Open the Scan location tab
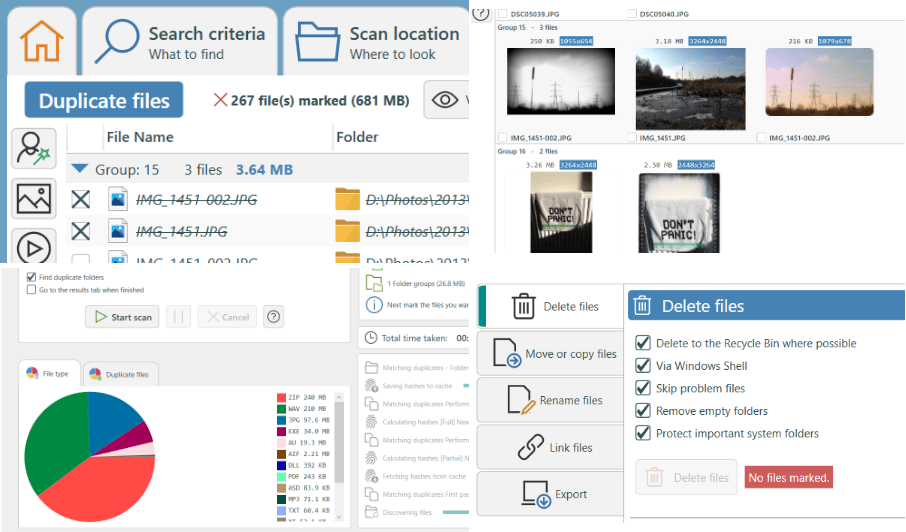 click(377, 42)
